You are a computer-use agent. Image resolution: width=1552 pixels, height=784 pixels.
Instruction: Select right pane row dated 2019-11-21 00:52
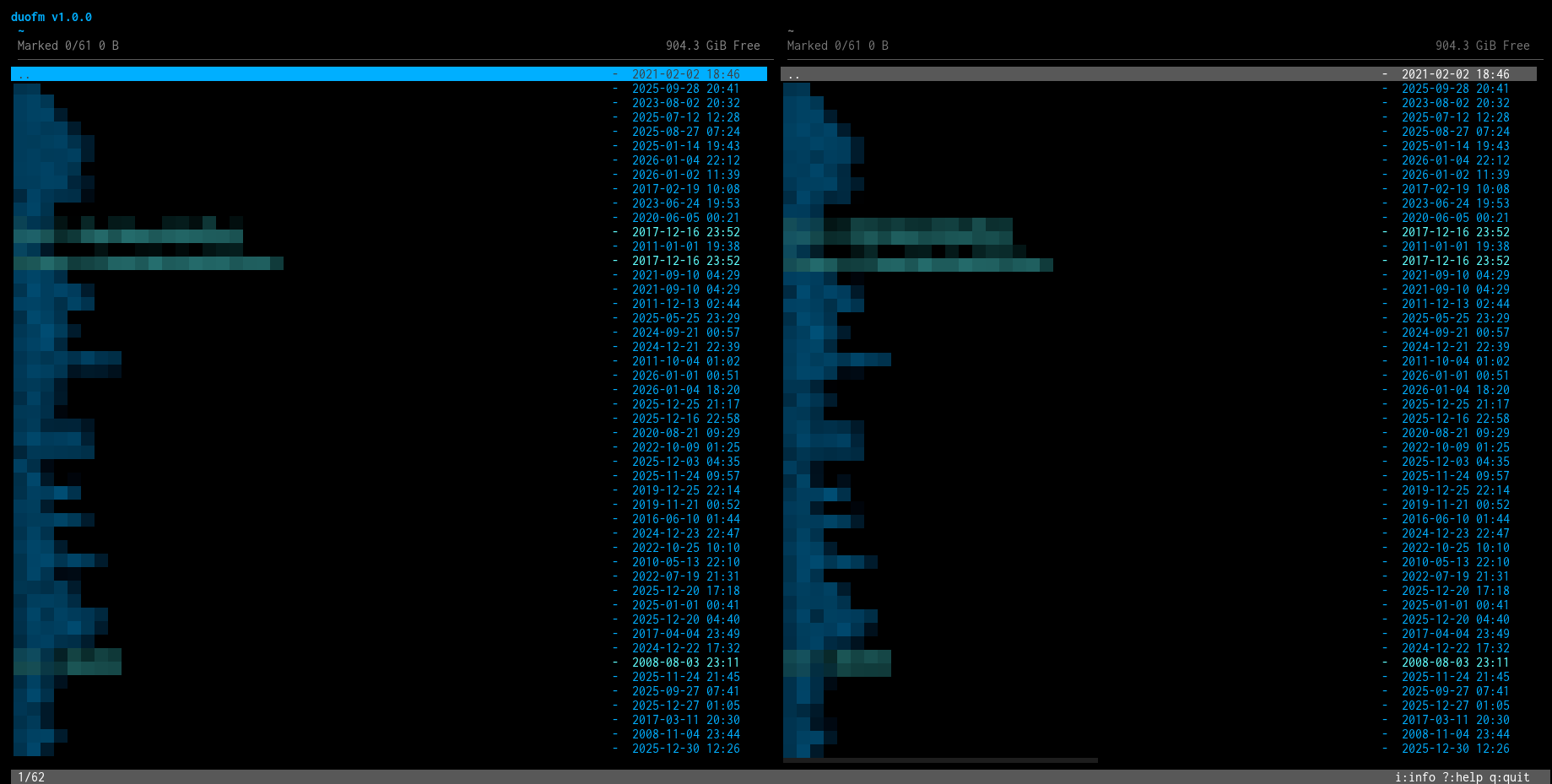tap(1159, 505)
